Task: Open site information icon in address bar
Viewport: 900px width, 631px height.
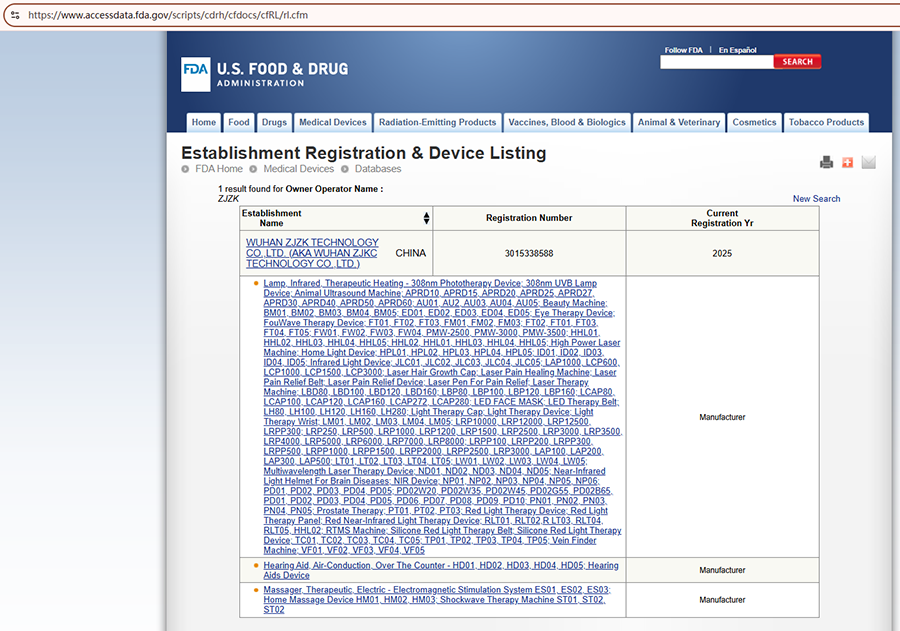Action: 14,15
